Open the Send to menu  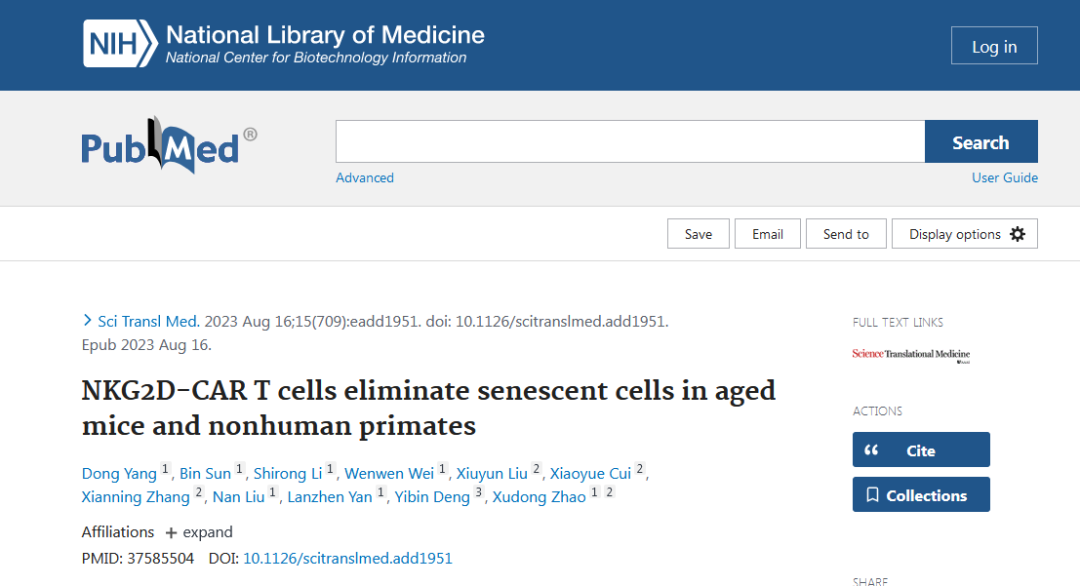(x=846, y=234)
